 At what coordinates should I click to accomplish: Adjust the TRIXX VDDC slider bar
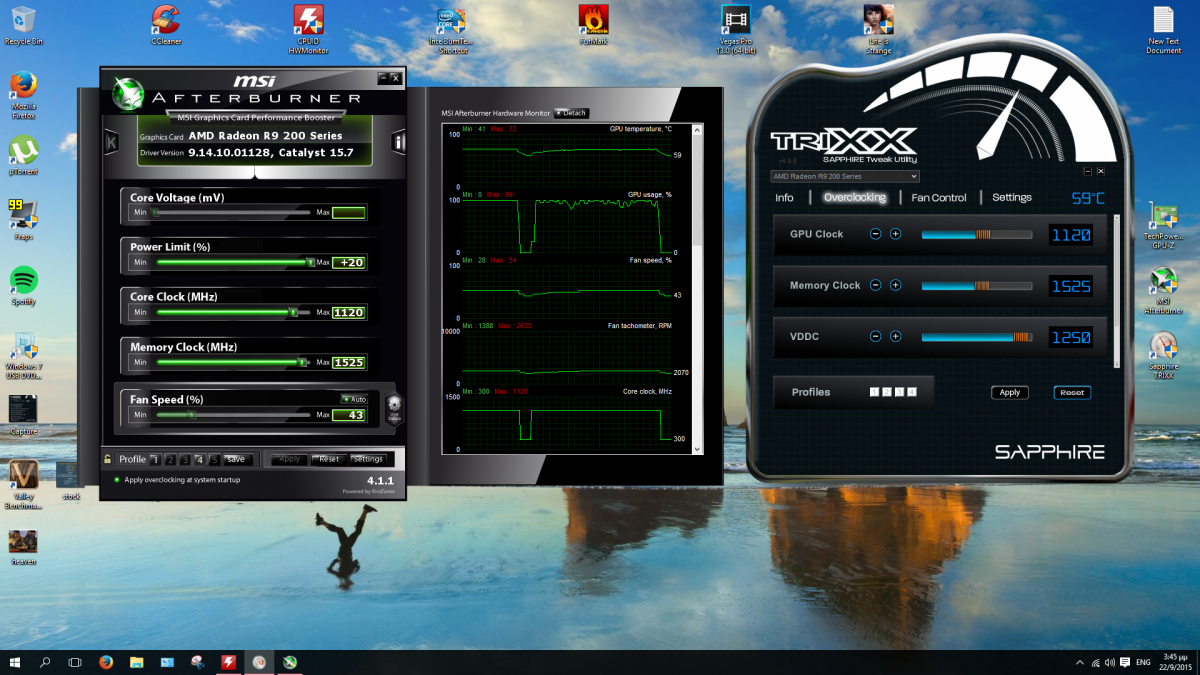[x=977, y=337]
